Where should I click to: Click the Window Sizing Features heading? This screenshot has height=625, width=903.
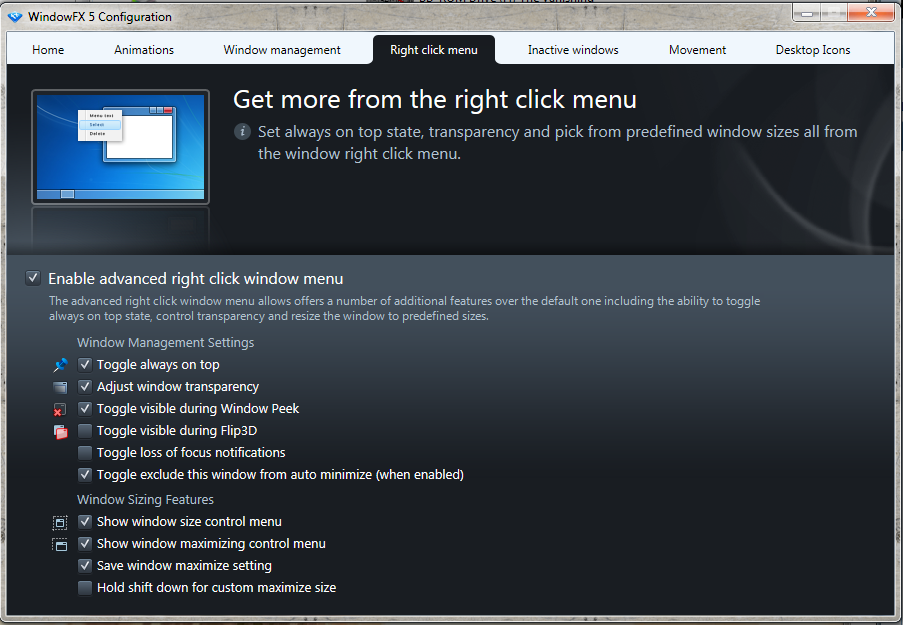coord(145,499)
